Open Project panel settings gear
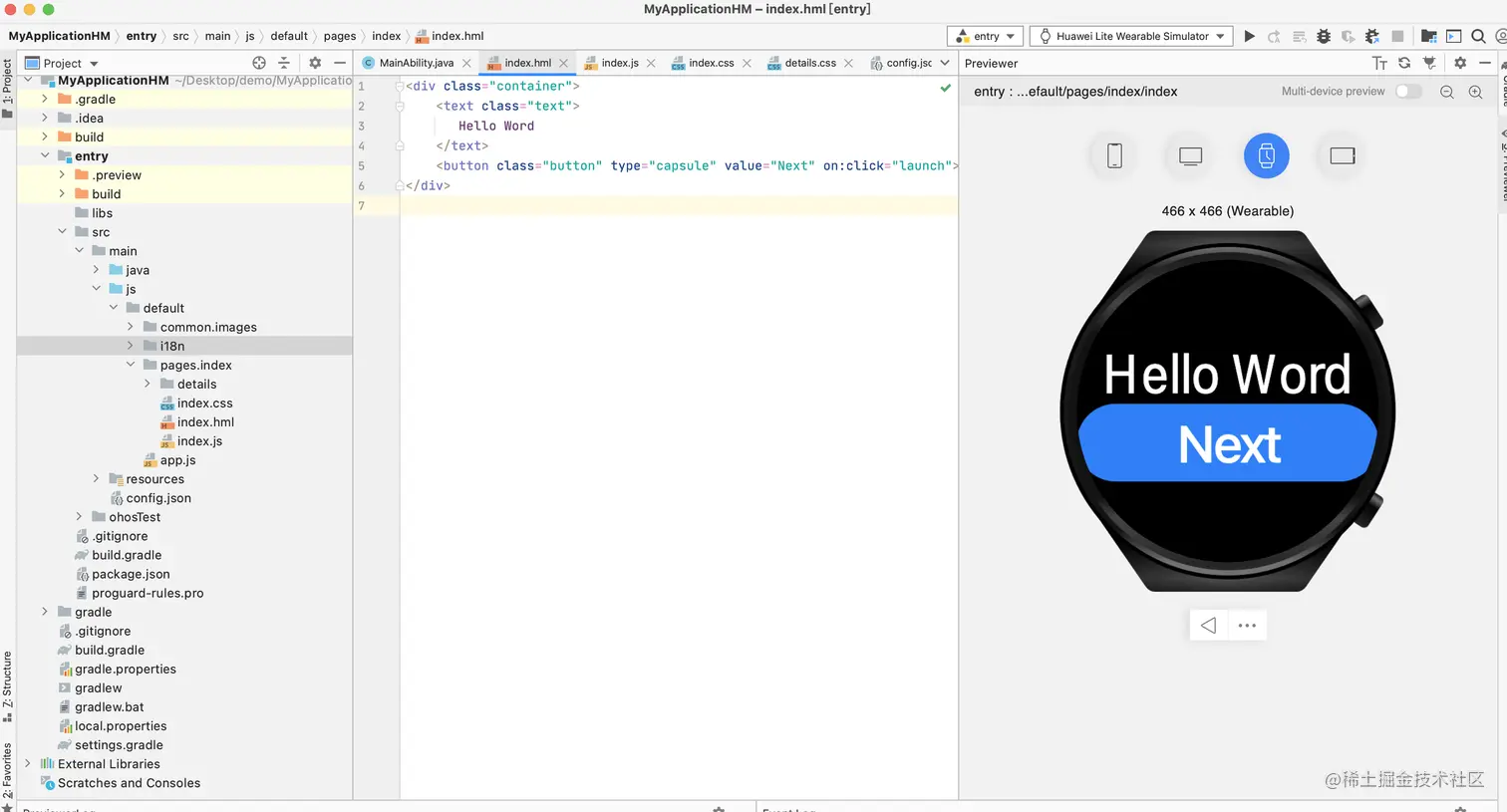The width and height of the screenshot is (1507, 812). point(315,63)
